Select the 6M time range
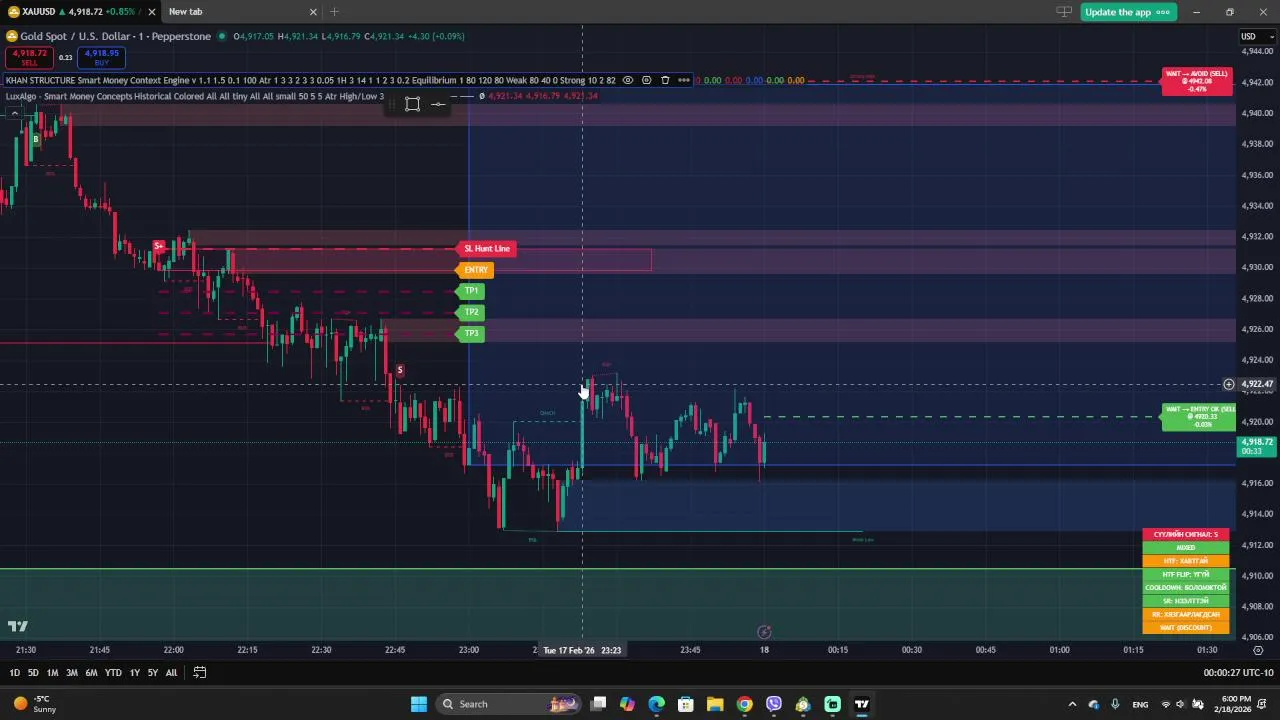Image resolution: width=1280 pixels, height=720 pixels. (91, 673)
